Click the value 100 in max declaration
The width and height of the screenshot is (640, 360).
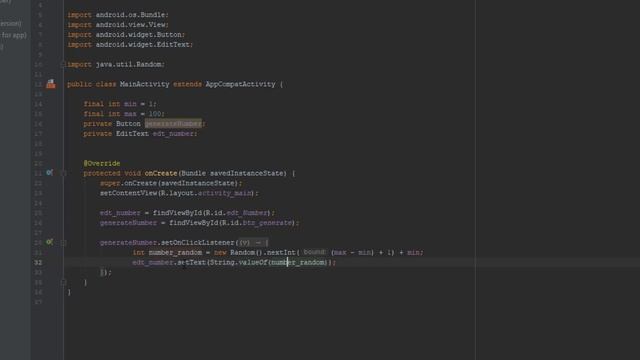coord(155,114)
